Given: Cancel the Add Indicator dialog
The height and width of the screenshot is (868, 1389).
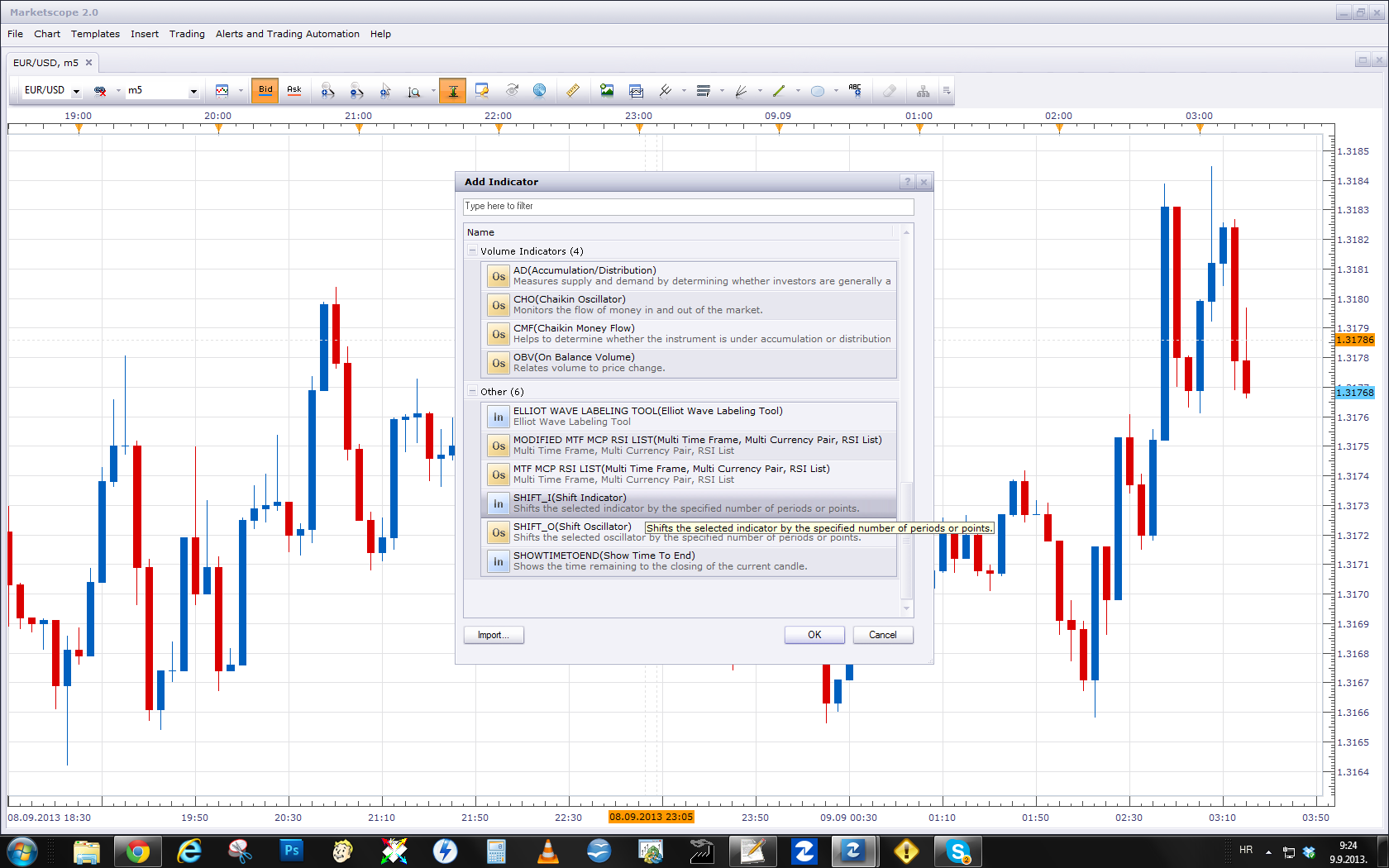Looking at the screenshot, I should (x=883, y=635).
